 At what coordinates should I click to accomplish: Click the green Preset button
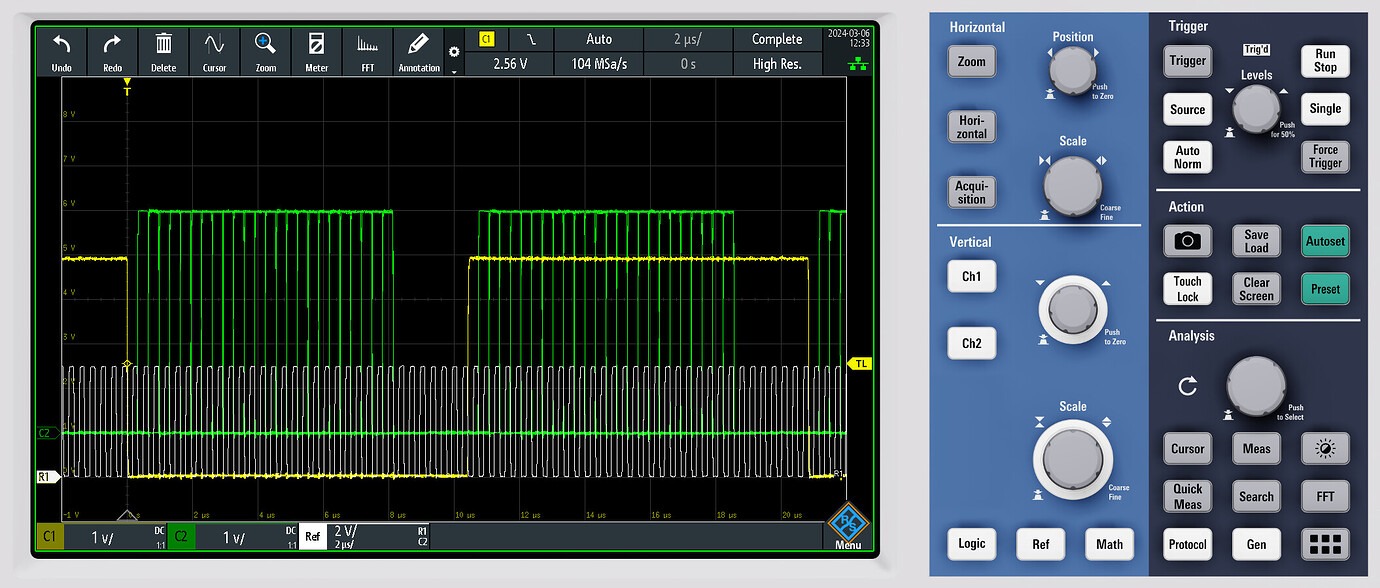point(1324,289)
